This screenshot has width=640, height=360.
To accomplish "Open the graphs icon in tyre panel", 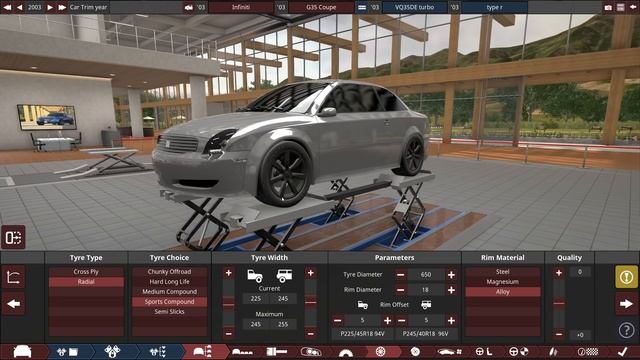I will click(x=13, y=278).
